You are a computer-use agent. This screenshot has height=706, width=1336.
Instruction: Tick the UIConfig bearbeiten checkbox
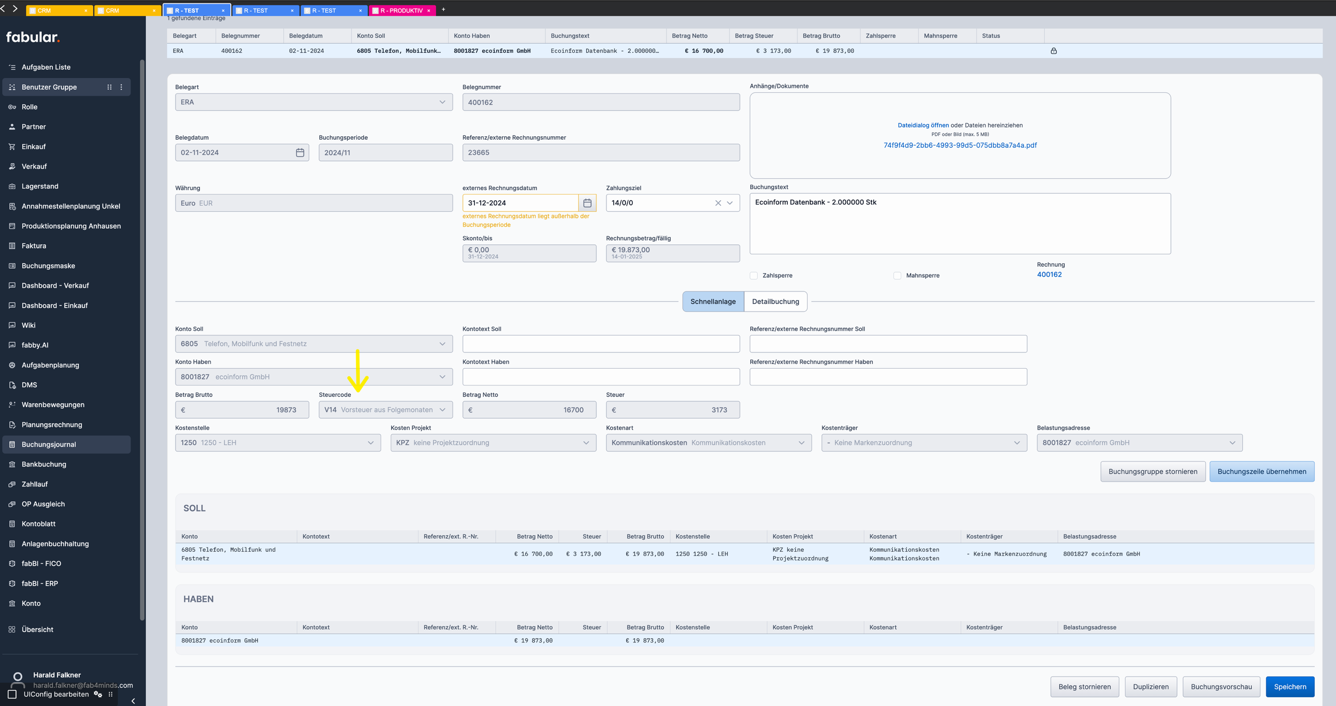pyautogui.click(x=12, y=694)
